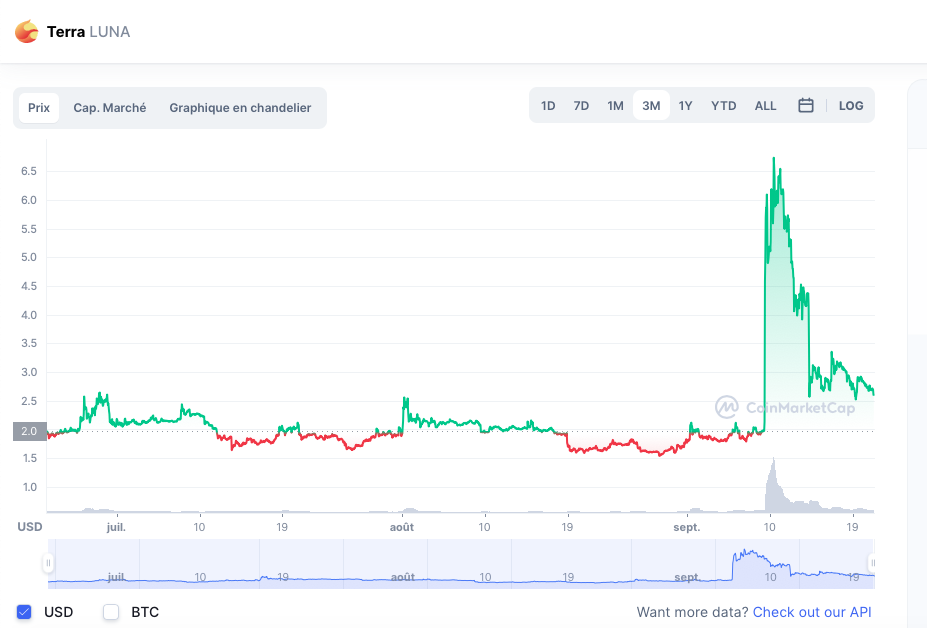Choose the 1Y time range
The image size is (927, 628).
(685, 105)
